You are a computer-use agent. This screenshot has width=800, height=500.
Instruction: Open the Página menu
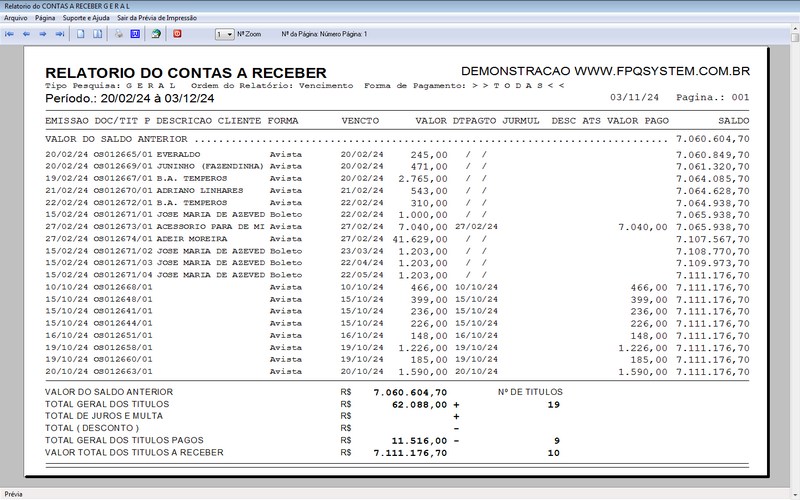45,18
